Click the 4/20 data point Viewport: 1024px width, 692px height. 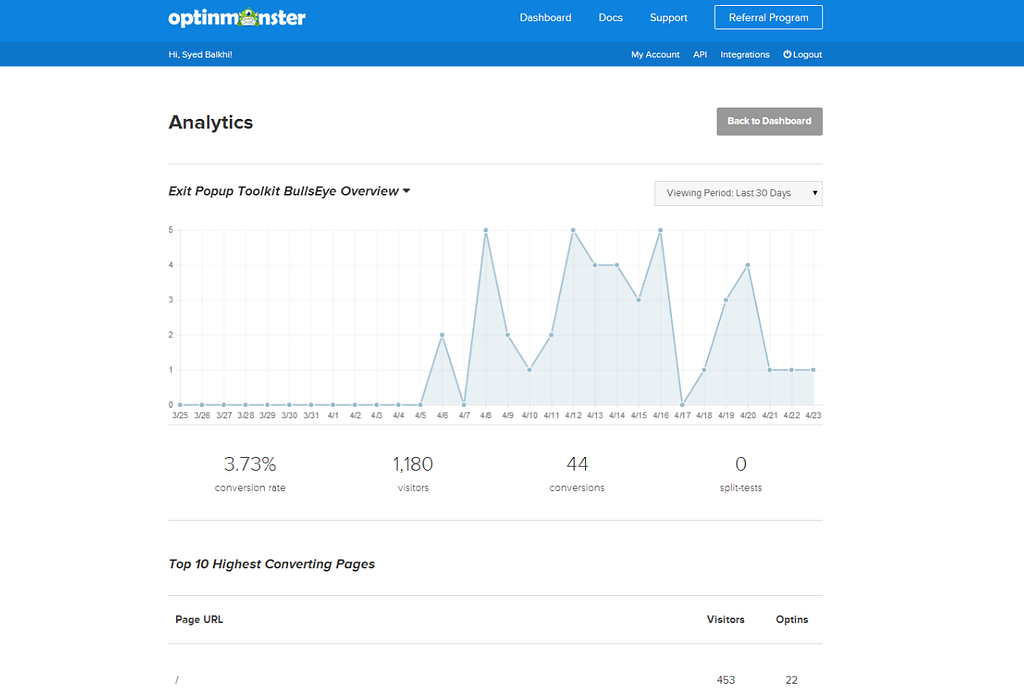click(748, 266)
